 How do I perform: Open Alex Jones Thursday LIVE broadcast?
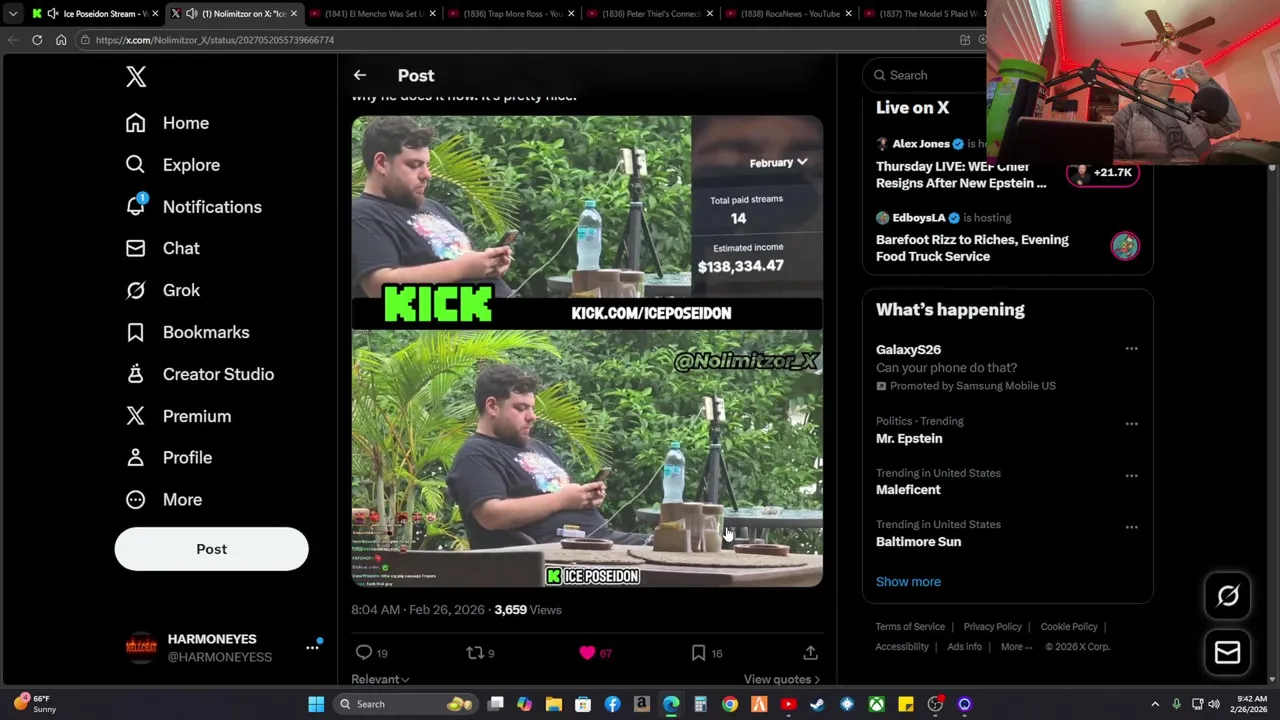pos(961,175)
